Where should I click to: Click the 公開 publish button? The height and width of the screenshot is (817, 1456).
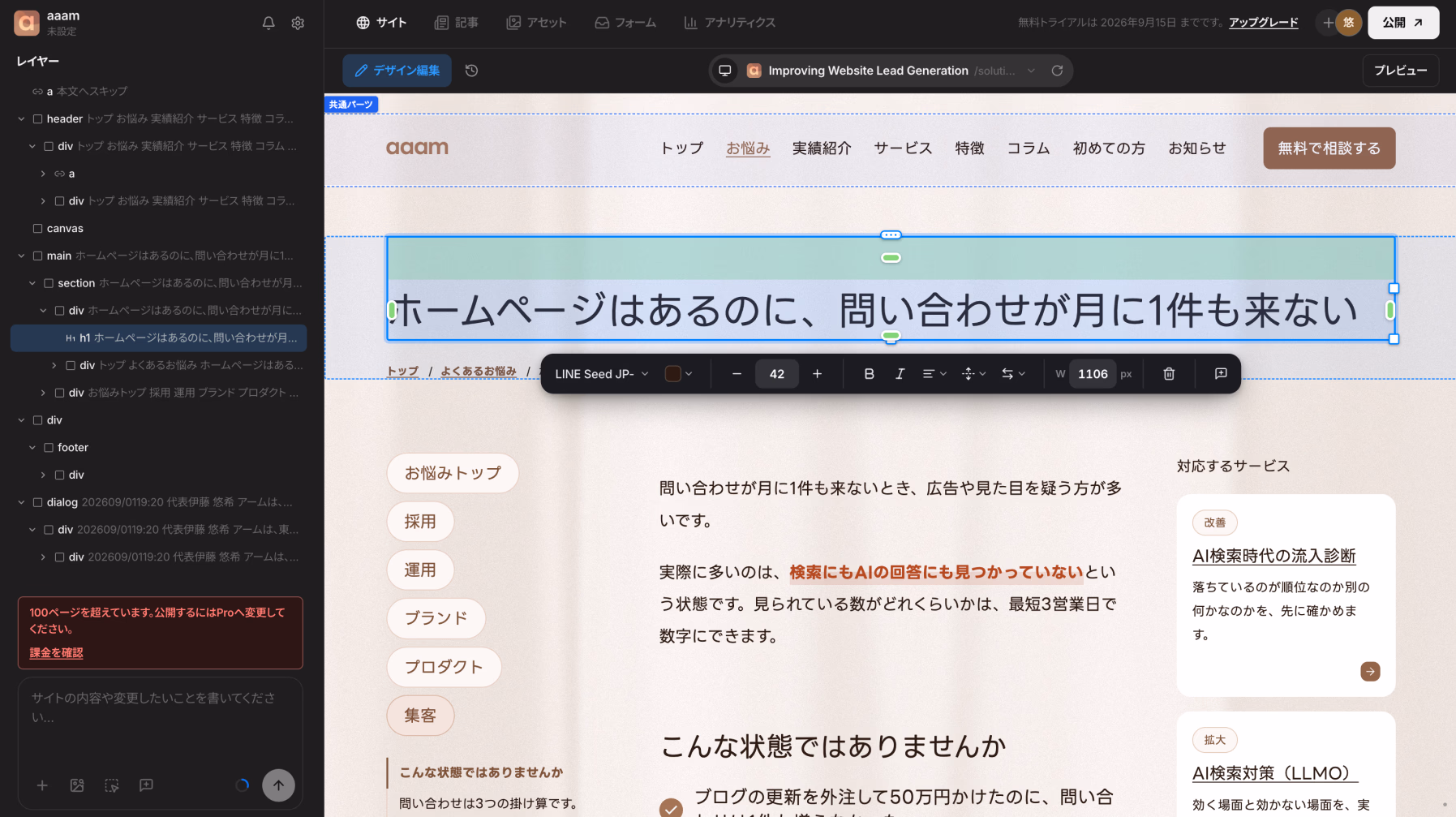[1403, 23]
